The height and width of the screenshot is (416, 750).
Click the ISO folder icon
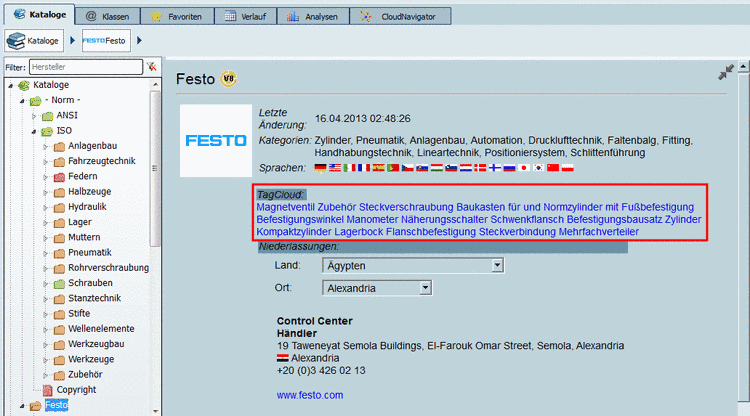[47, 131]
